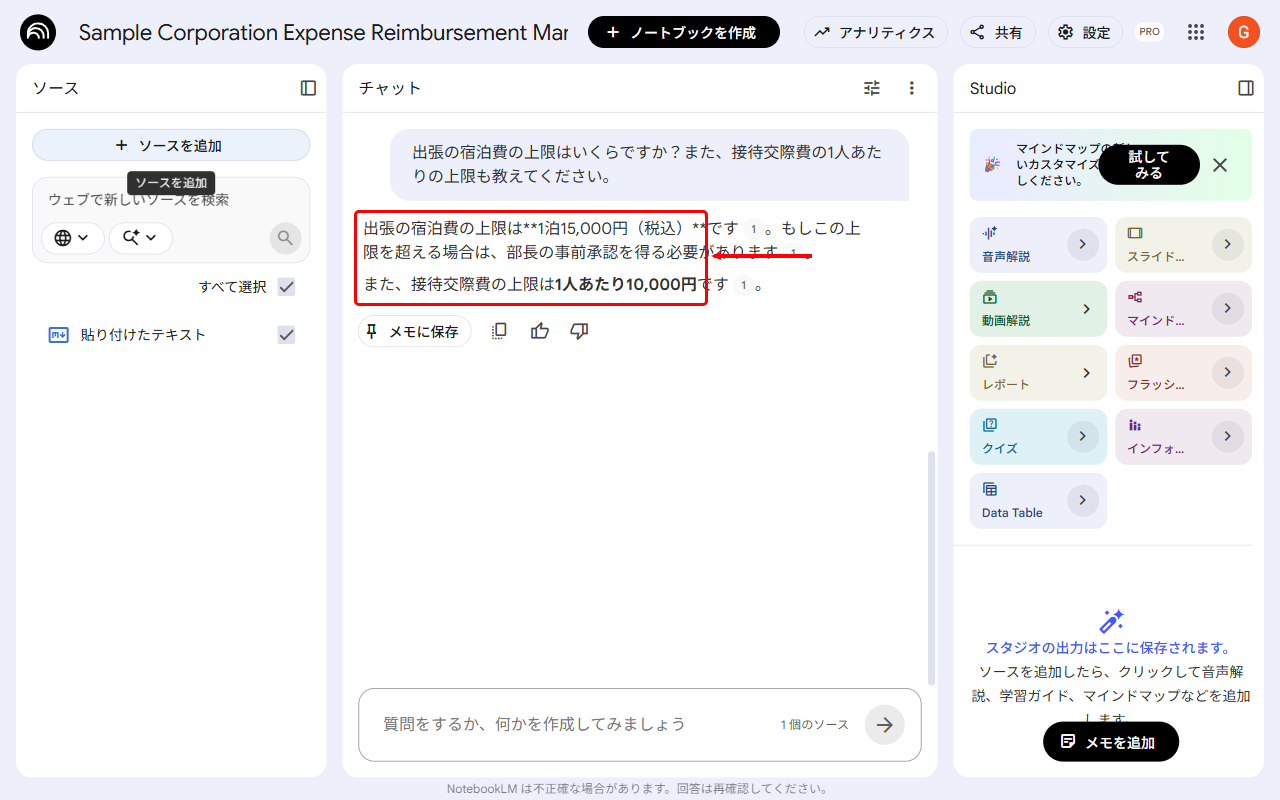Screen dimensions: 1280x800
Task: Expand フラッシュカード options arrow
Action: click(1228, 373)
